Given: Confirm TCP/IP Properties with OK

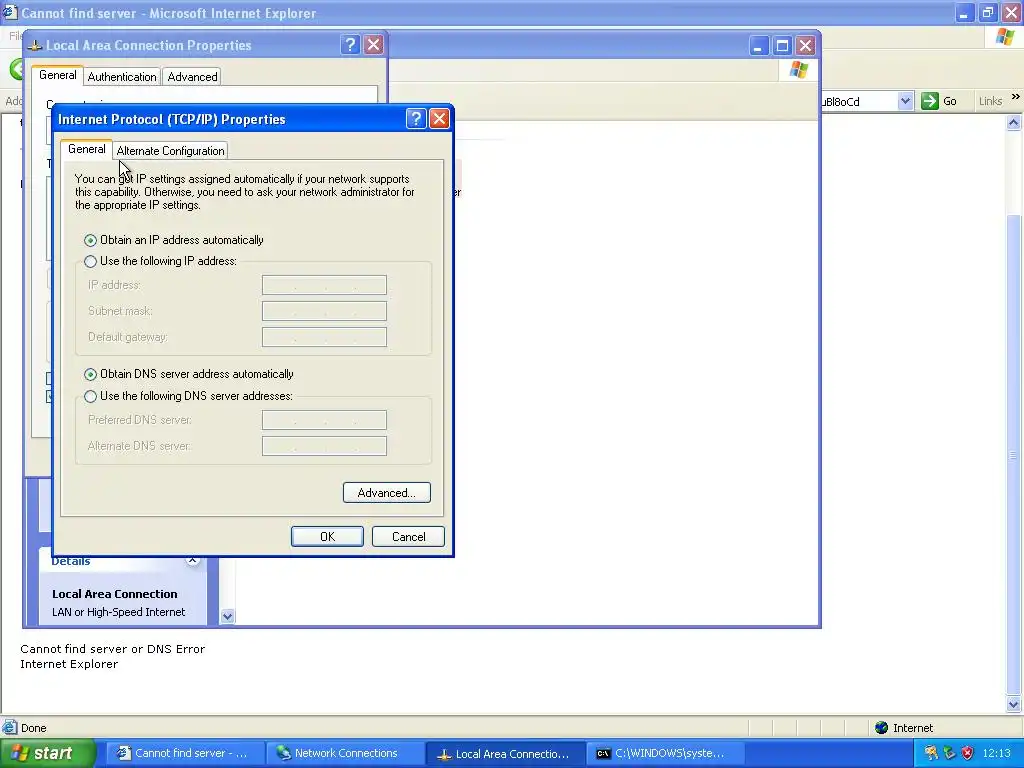Looking at the screenshot, I should [x=327, y=537].
